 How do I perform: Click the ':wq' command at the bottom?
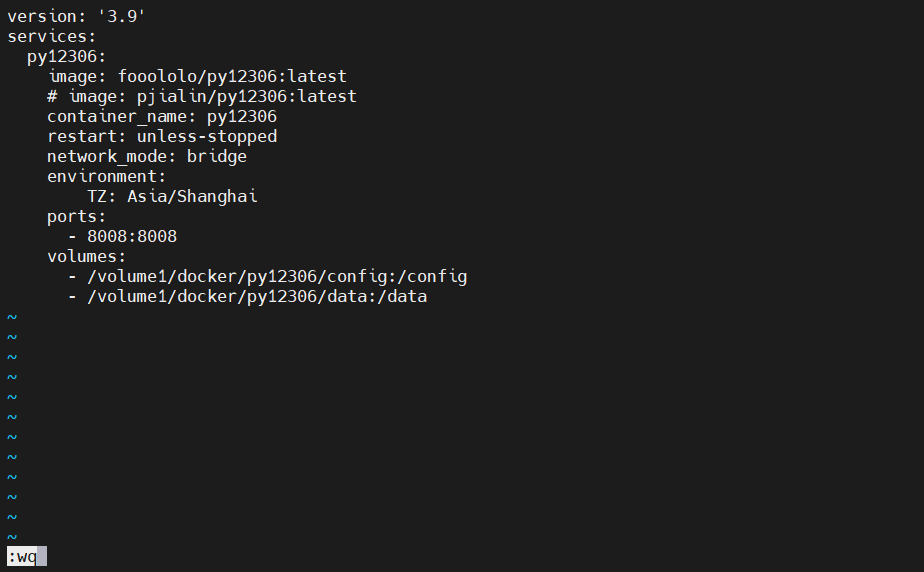coord(22,556)
